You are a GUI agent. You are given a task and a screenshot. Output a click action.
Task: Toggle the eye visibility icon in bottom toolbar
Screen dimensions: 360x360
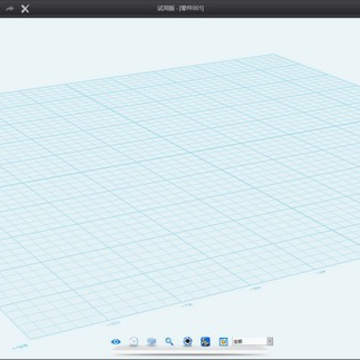tap(116, 342)
